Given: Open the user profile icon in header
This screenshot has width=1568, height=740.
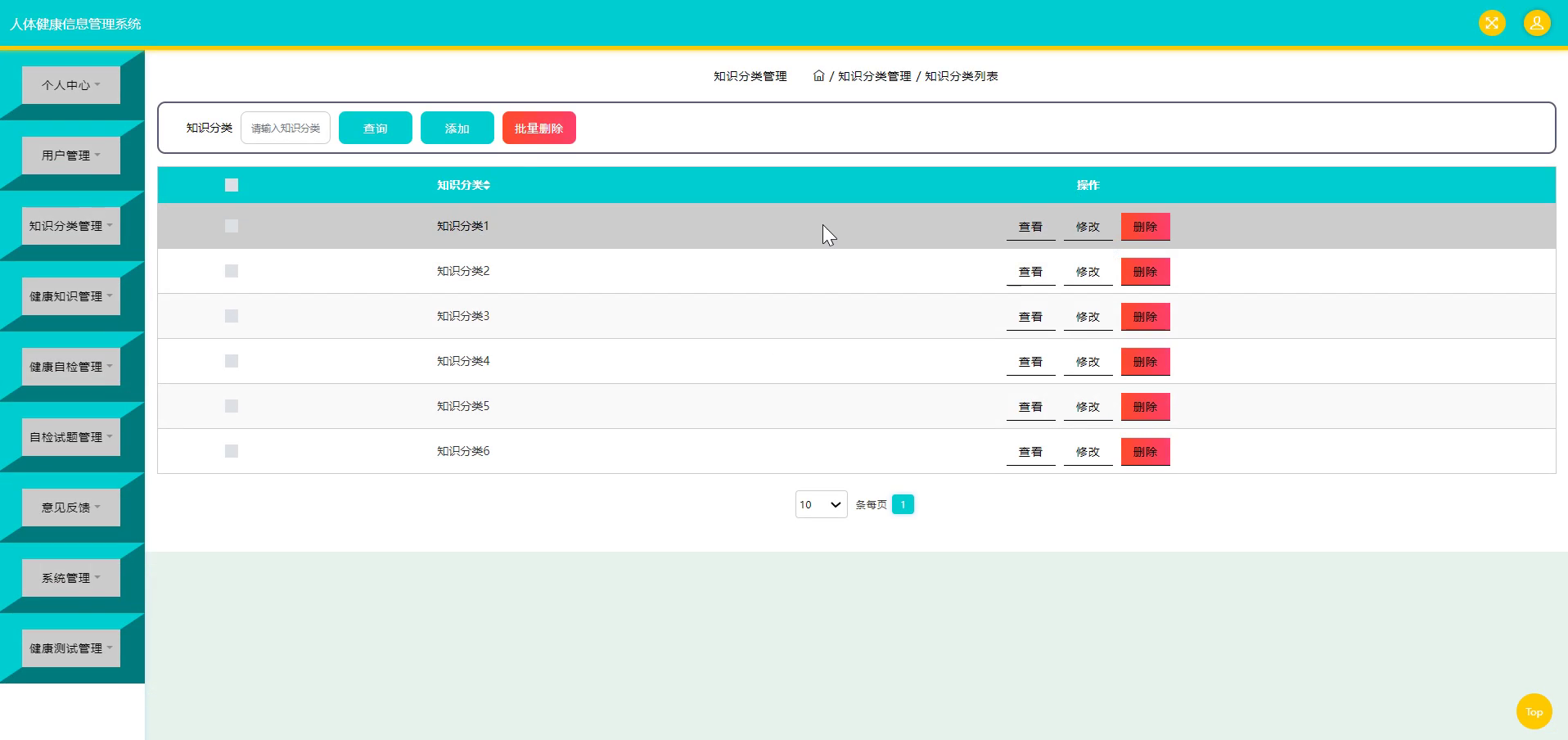Looking at the screenshot, I should click(1537, 23).
